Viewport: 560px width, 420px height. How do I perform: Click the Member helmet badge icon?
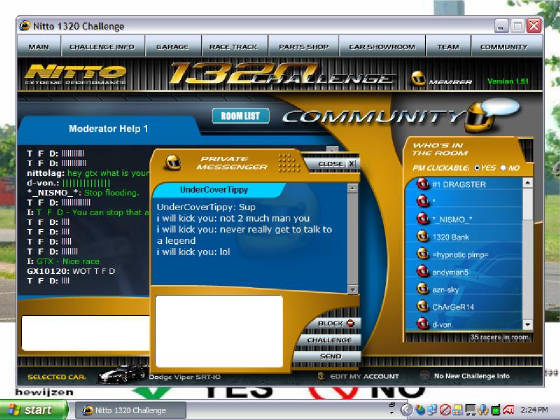tap(418, 79)
